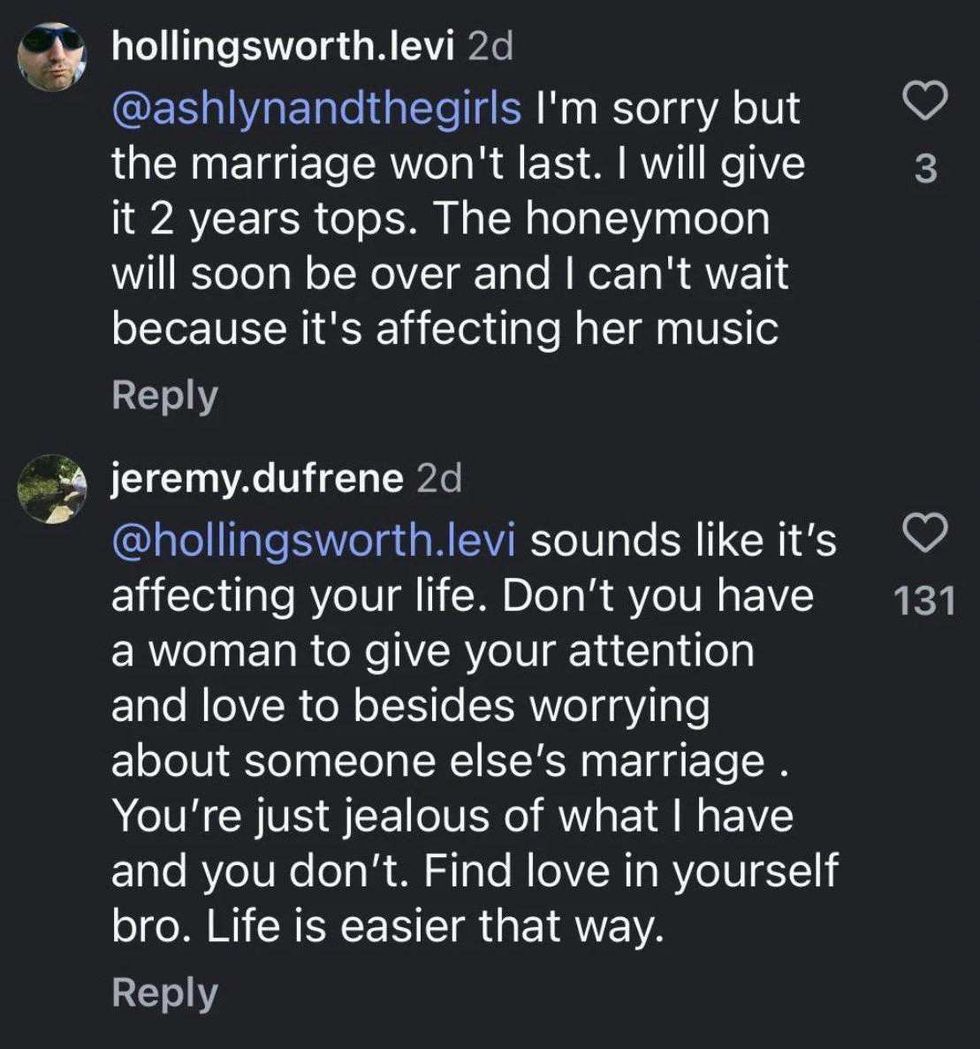980x1049 pixels.
Task: Click the "because it's affecting her music" line
Action: [x=444, y=329]
